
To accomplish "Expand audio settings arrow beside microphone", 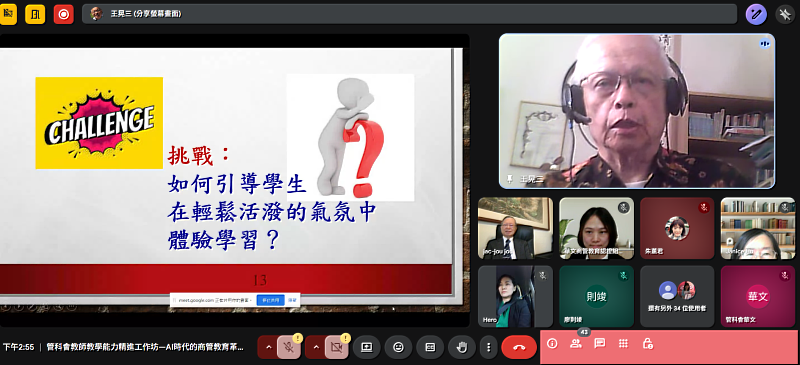I will tap(268, 347).
